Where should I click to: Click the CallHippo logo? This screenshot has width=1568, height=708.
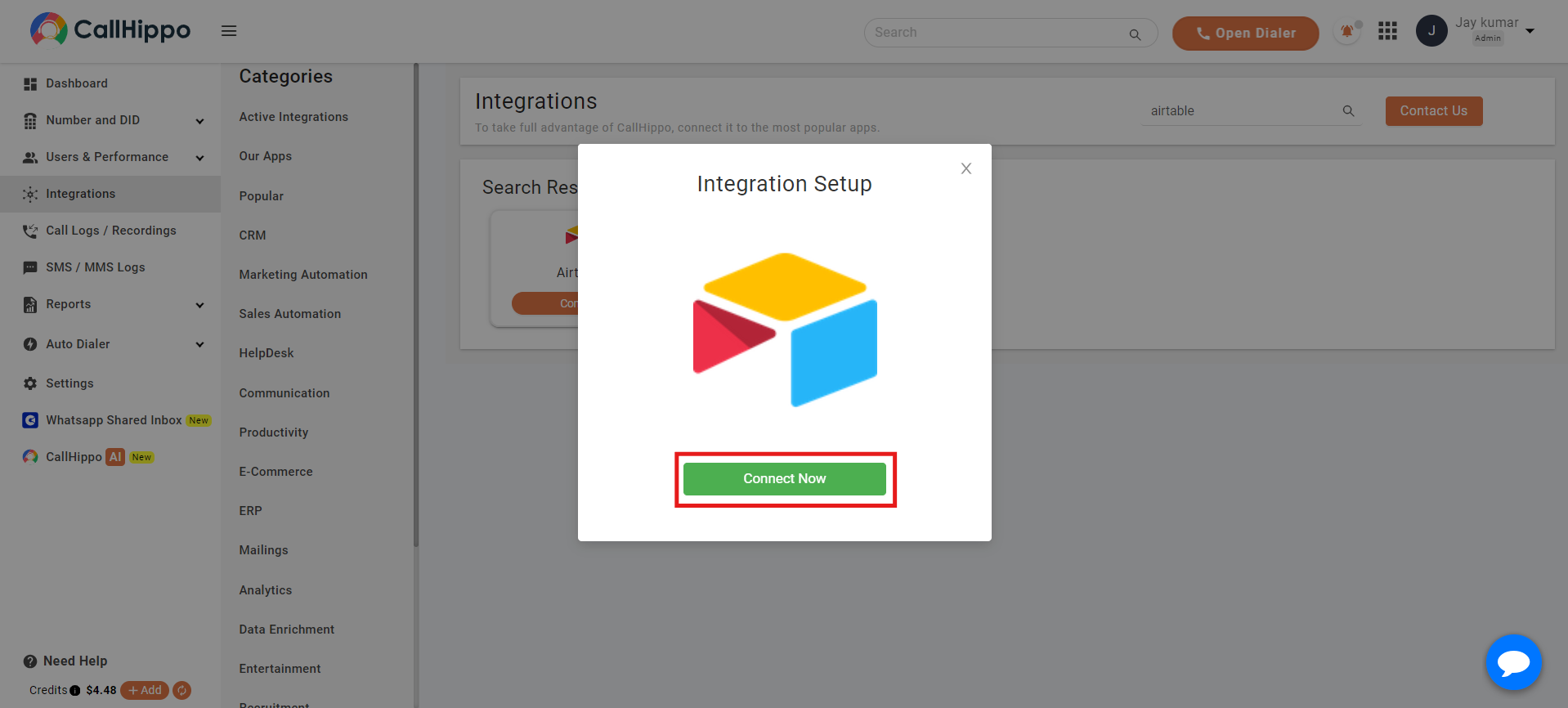pyautogui.click(x=110, y=30)
